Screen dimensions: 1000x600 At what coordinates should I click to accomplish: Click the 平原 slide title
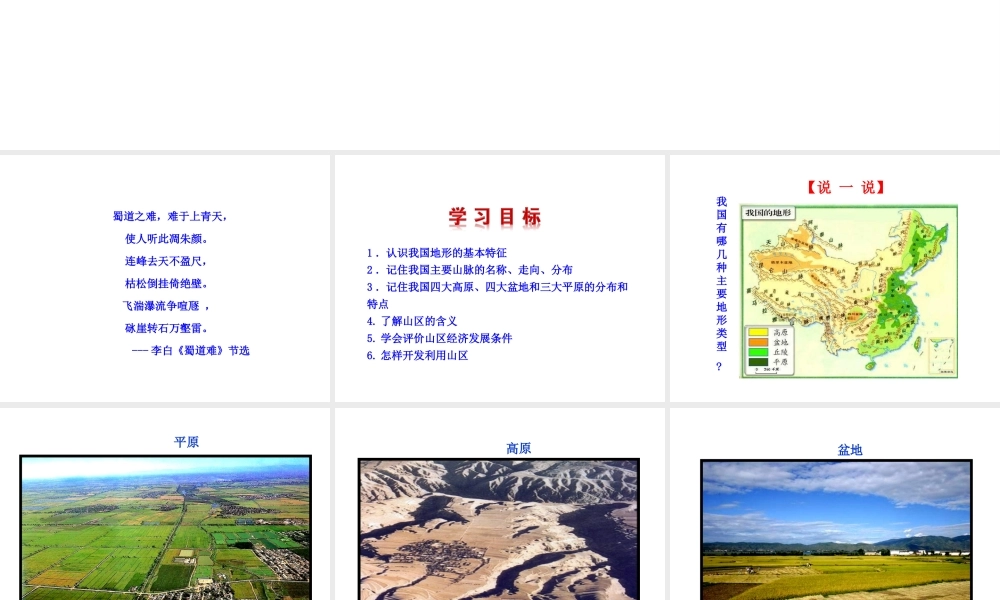(187, 442)
